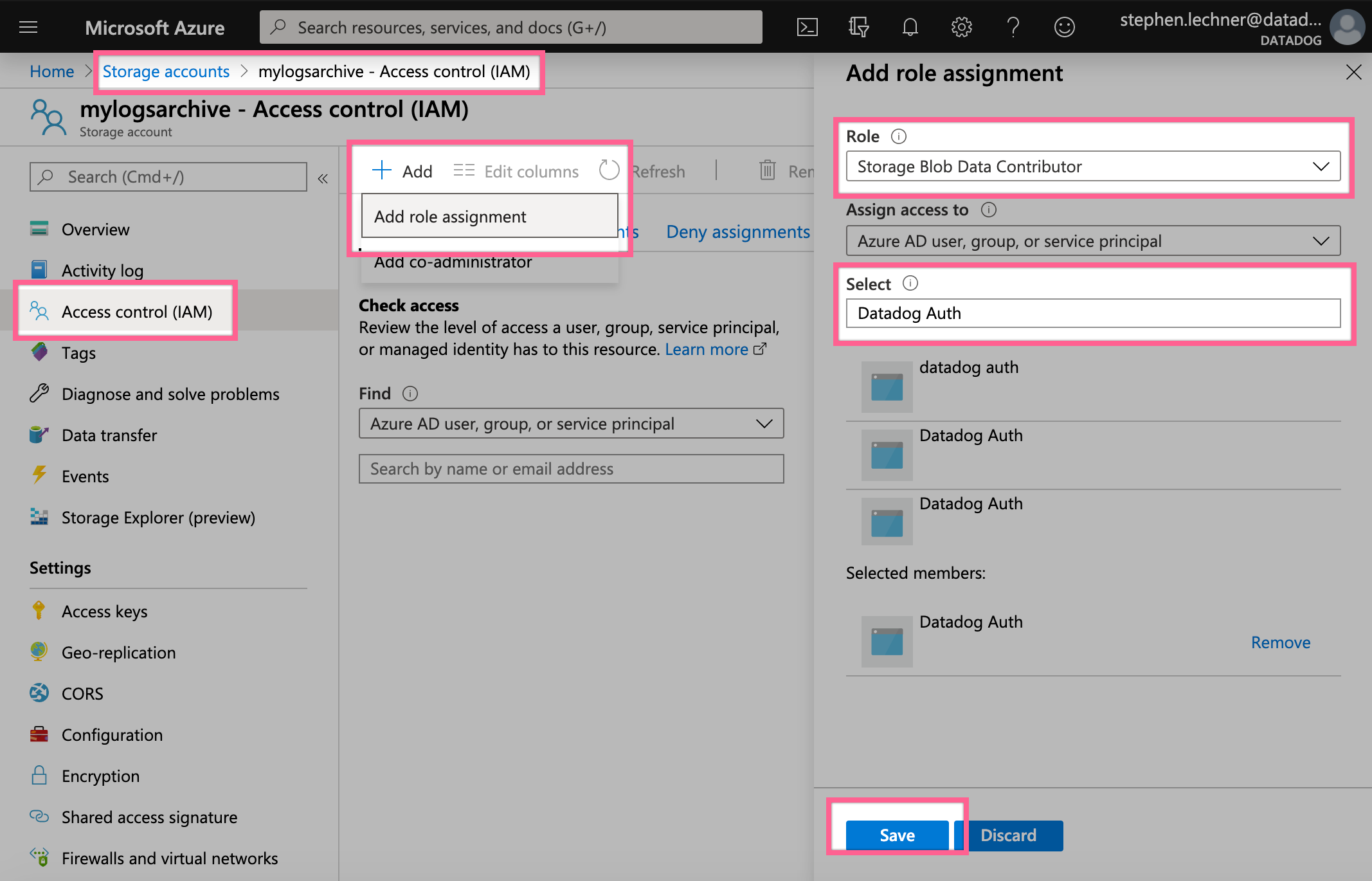The height and width of the screenshot is (881, 1372).
Task: Open Access keys settings
Action: pyautogui.click(x=89, y=612)
